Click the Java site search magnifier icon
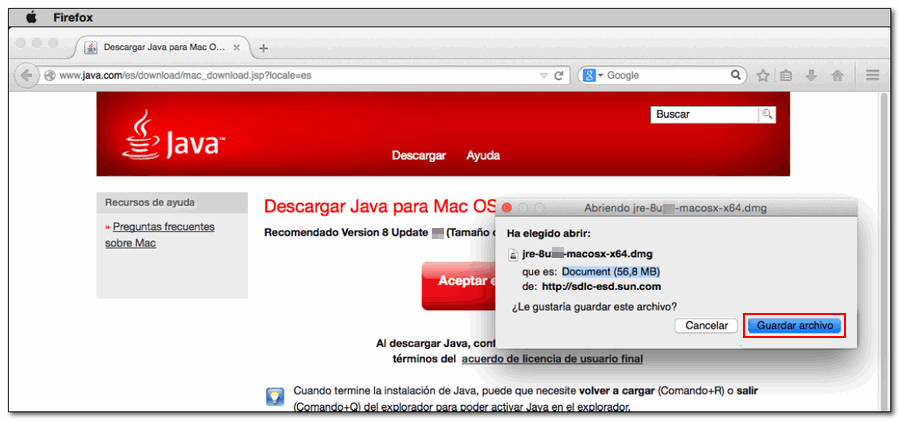The image size is (900, 421). (x=767, y=115)
